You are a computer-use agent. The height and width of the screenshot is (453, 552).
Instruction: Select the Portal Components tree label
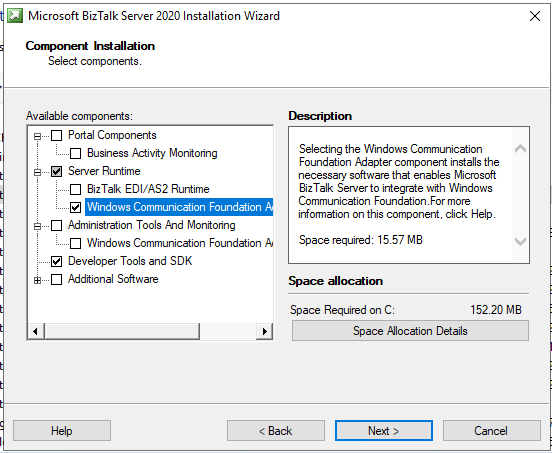[112, 135]
